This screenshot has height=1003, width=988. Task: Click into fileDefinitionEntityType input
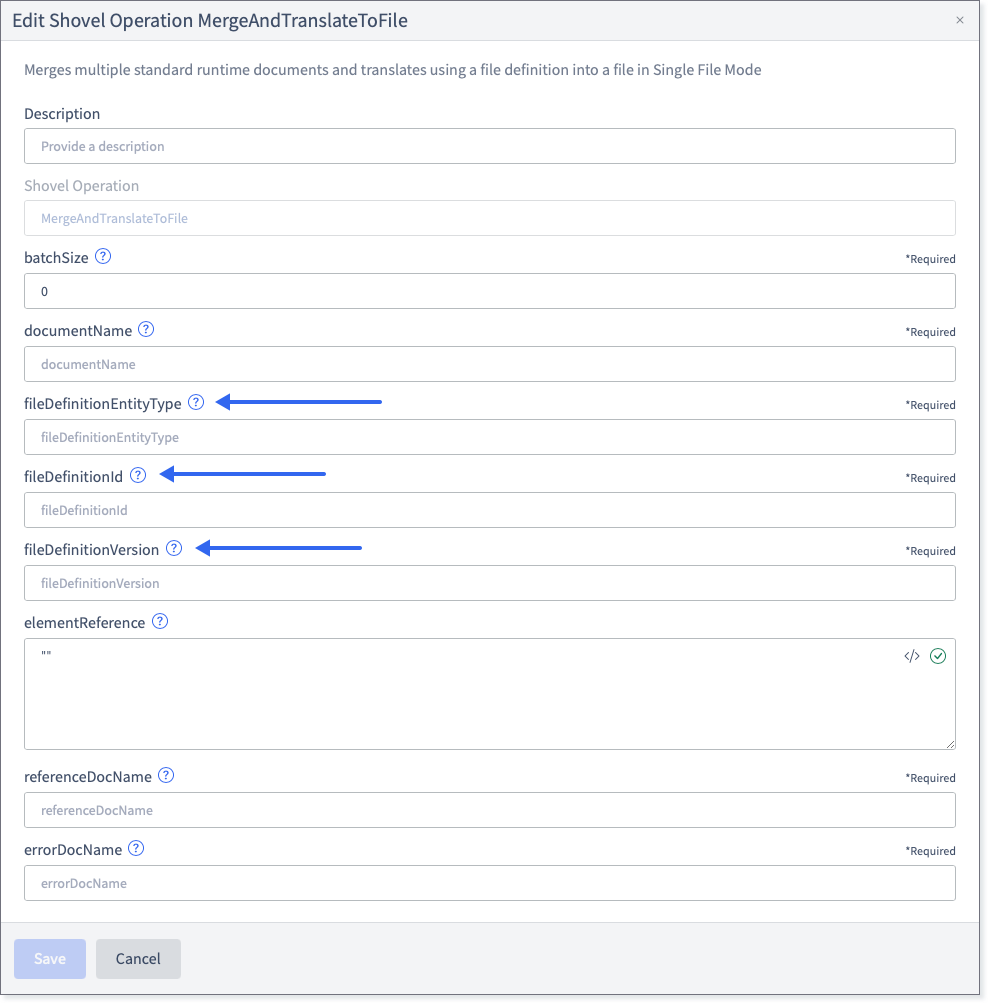(x=490, y=437)
